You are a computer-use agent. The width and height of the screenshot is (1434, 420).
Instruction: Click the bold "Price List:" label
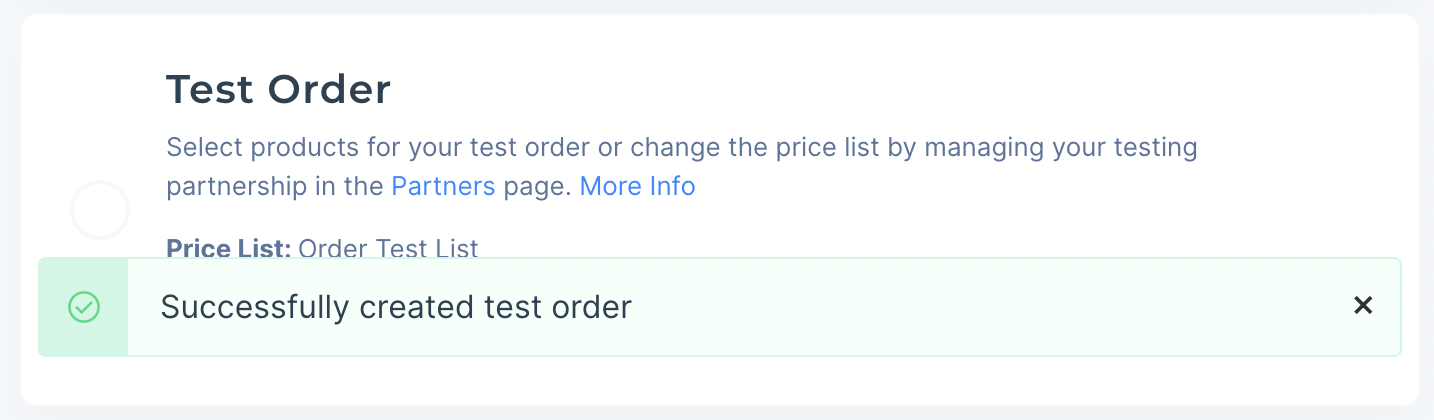228,247
